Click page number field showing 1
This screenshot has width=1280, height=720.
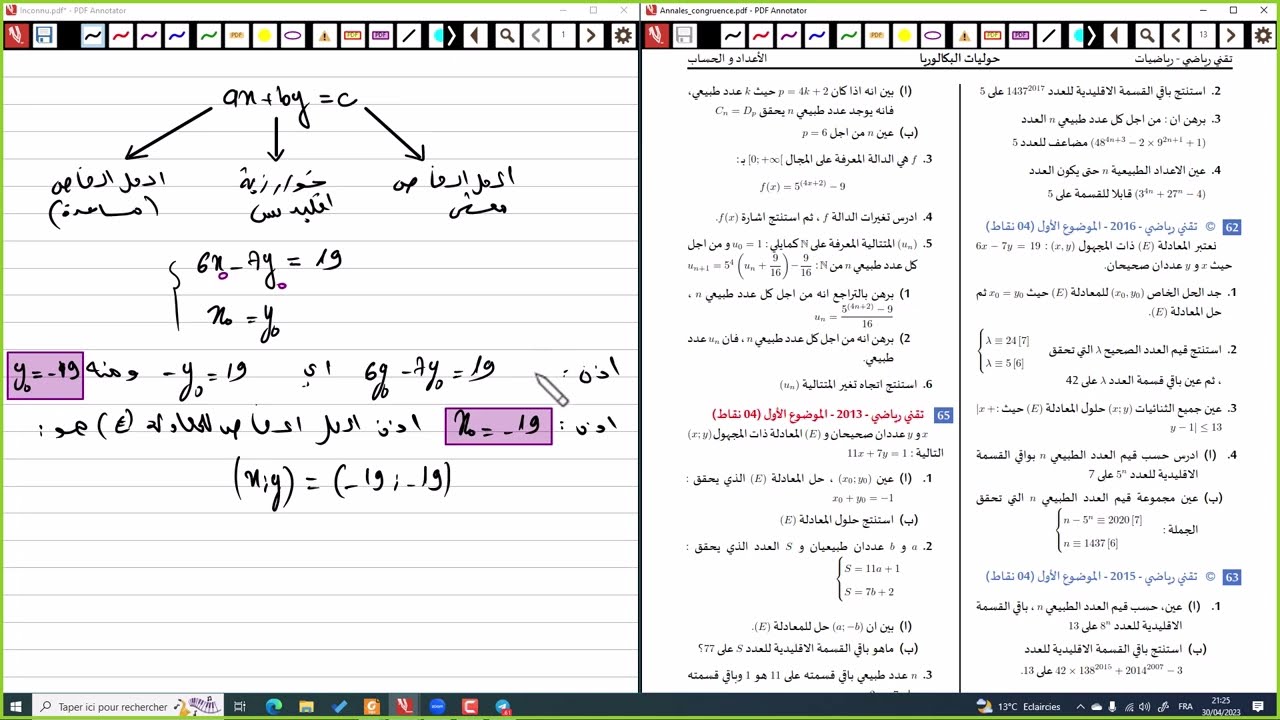tap(563, 36)
